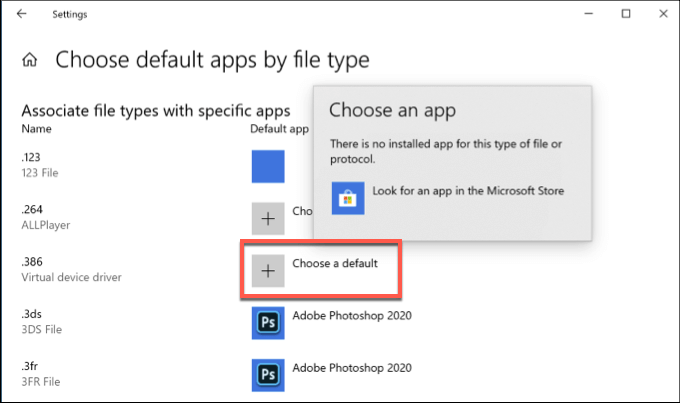Go to Settings home via house icon
The height and width of the screenshot is (403, 680).
[x=29, y=60]
